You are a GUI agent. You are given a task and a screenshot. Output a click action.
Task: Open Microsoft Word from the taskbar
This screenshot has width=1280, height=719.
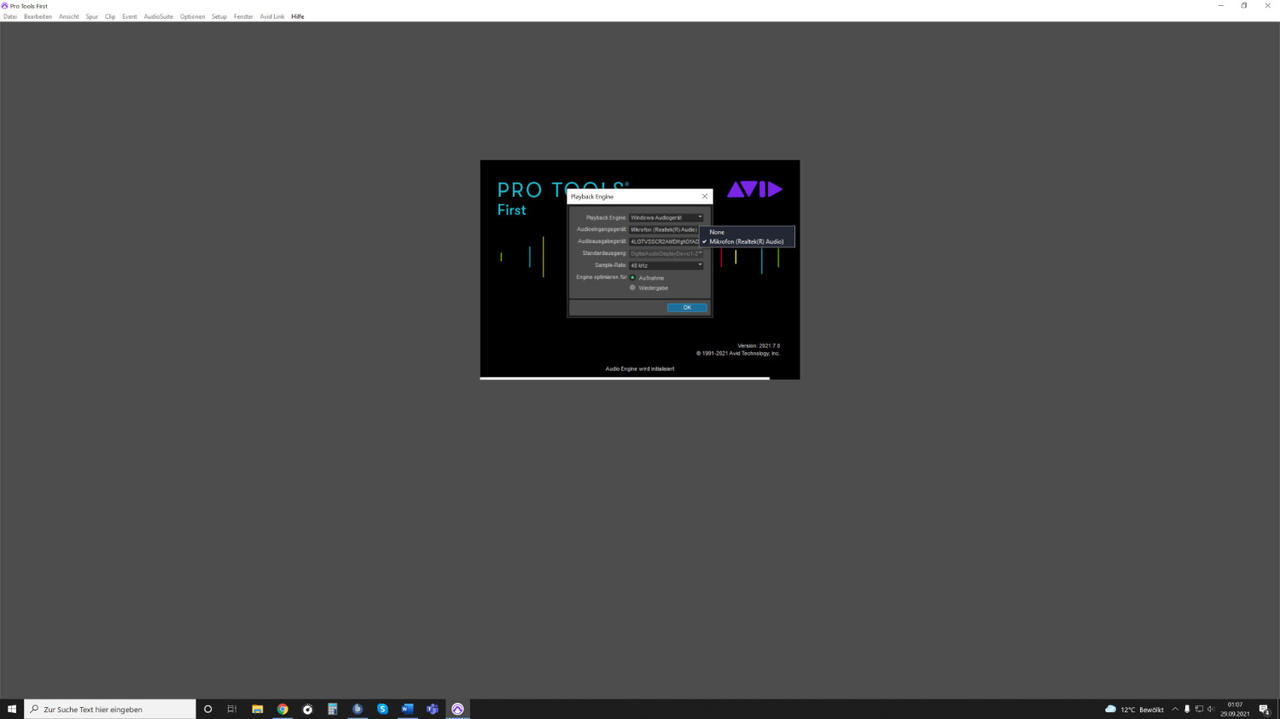[x=407, y=709]
